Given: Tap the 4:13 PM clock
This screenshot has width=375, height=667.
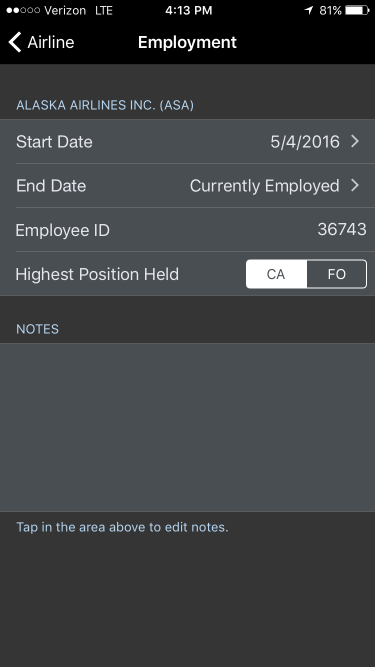Looking at the screenshot, I should 188,11.
